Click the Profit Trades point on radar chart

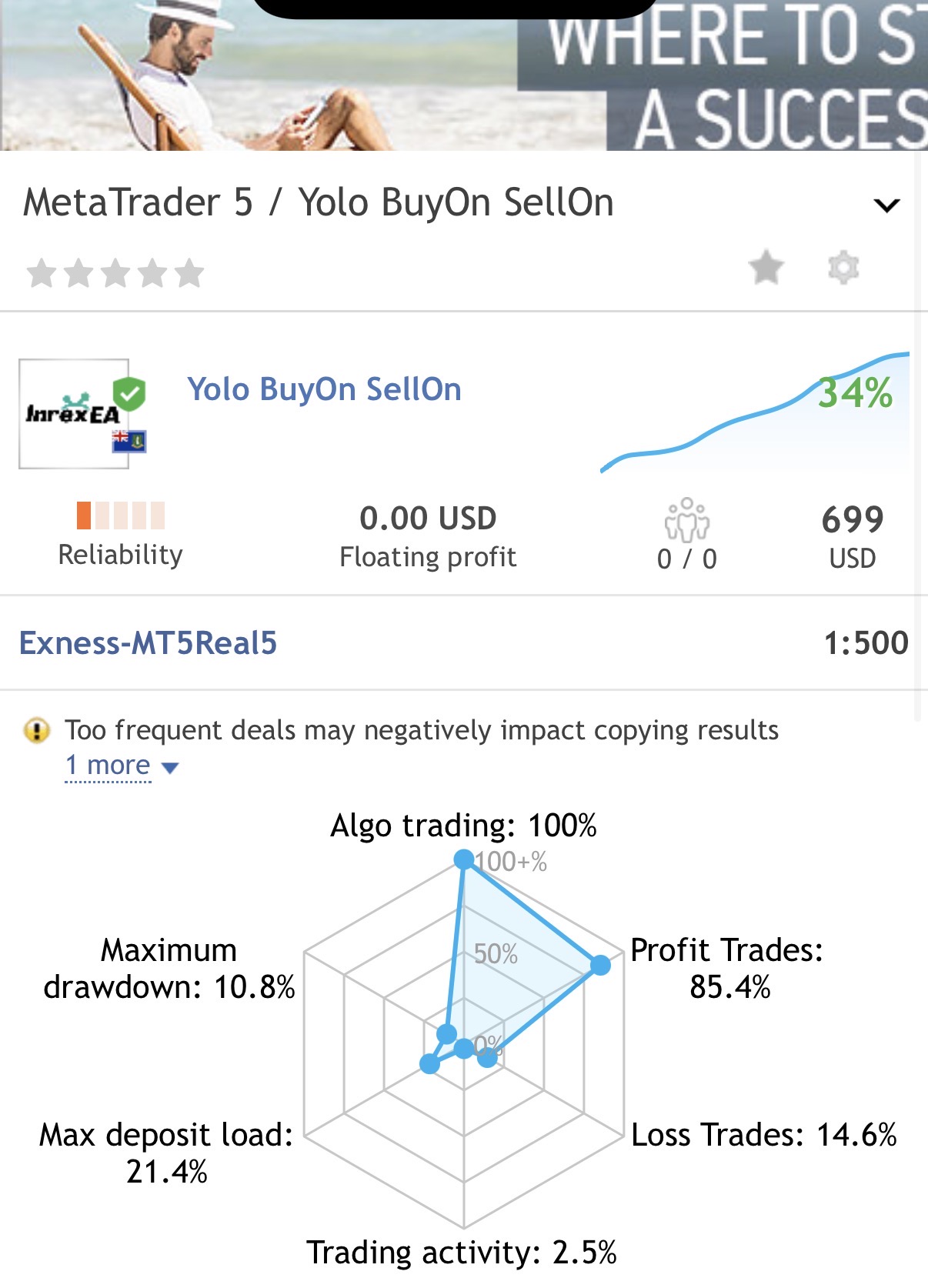click(600, 965)
